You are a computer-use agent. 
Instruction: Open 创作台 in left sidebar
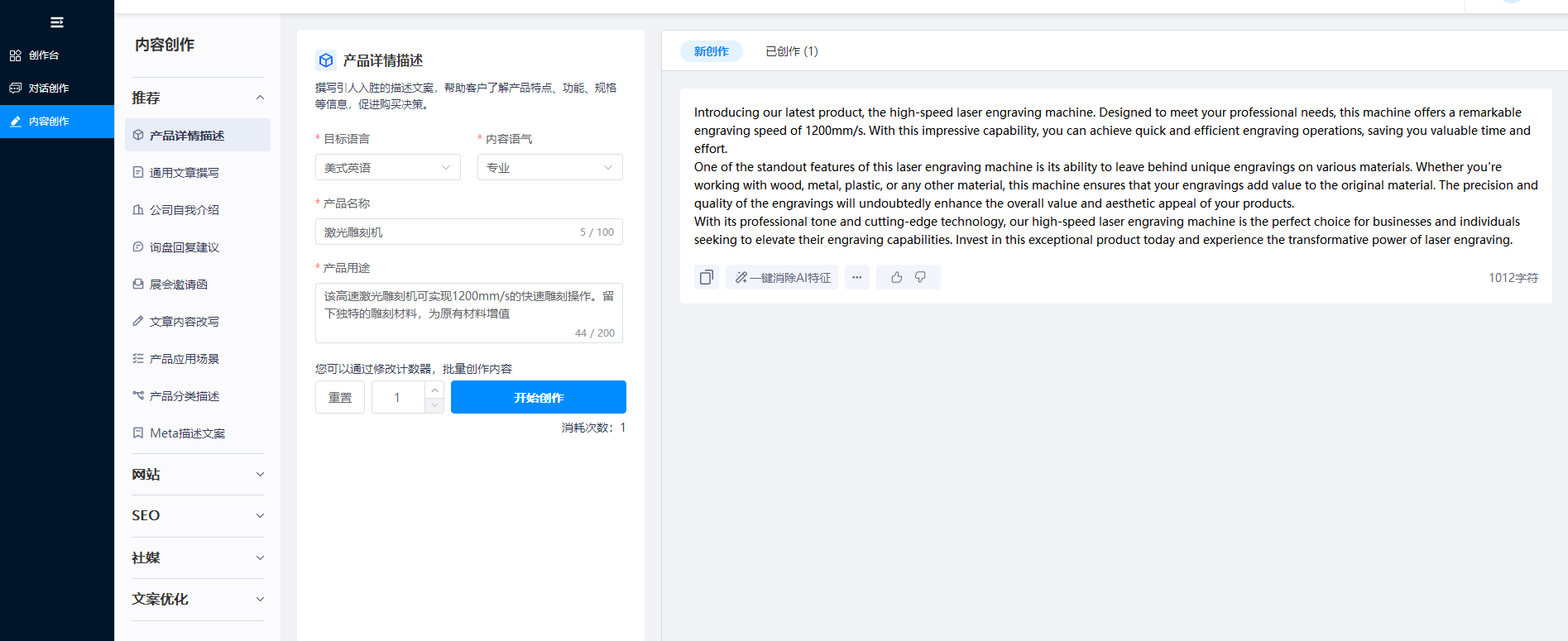[44, 55]
